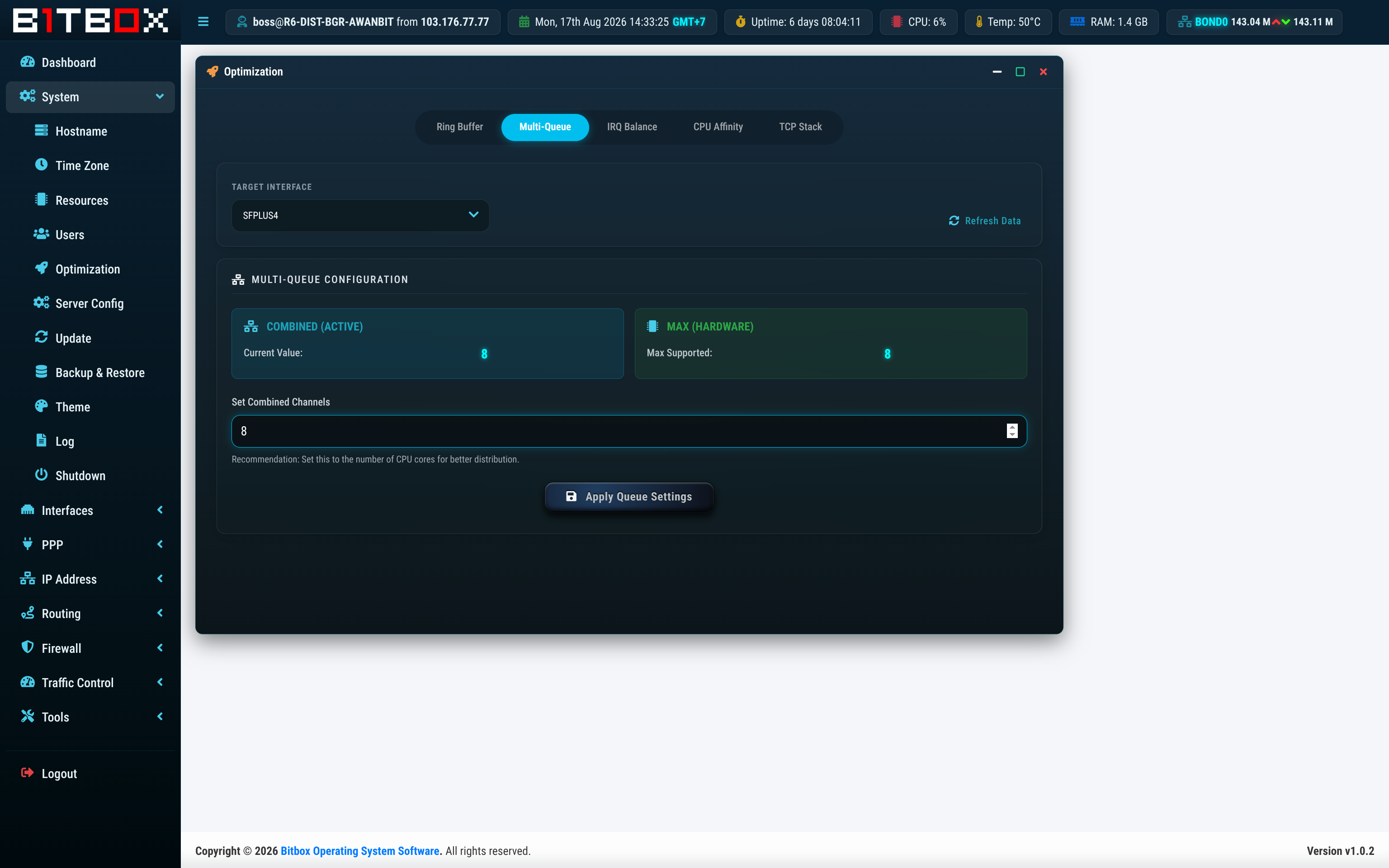Open the Update page
Screen dimensions: 1389x868
click(90, 338)
